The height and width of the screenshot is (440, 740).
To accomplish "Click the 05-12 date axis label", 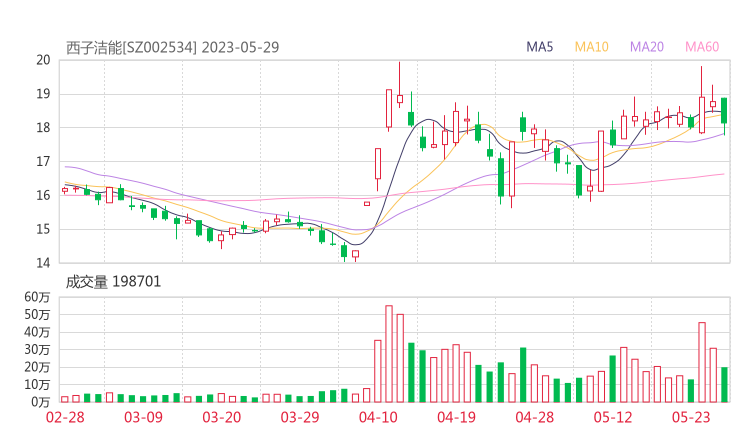I will (x=613, y=417).
